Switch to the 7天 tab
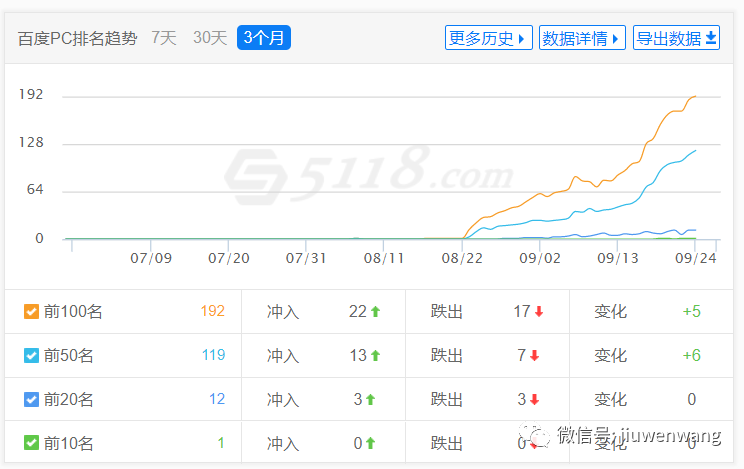Viewport: 744px width, 469px height. (x=164, y=38)
